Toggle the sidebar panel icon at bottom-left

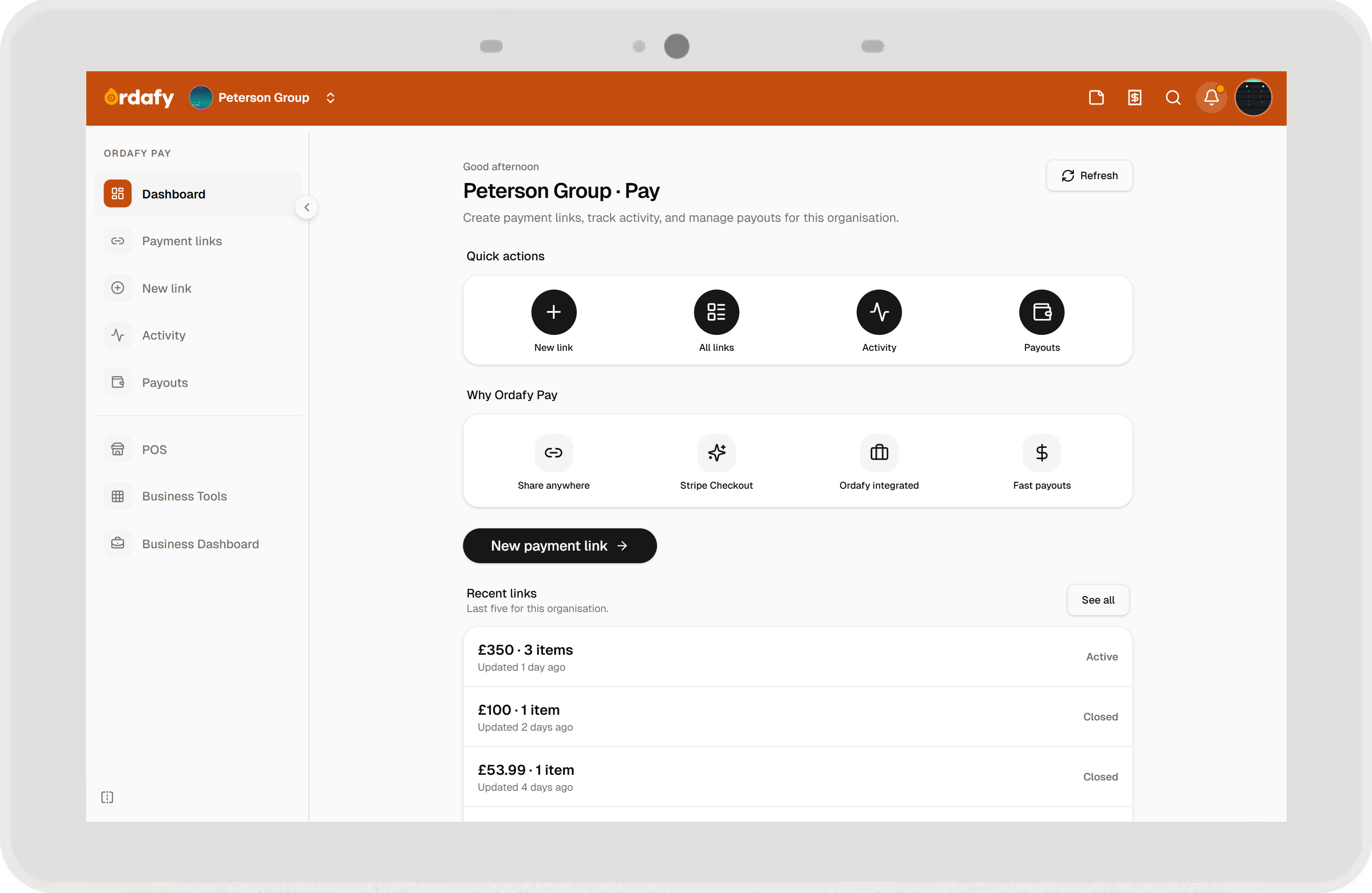(x=107, y=797)
